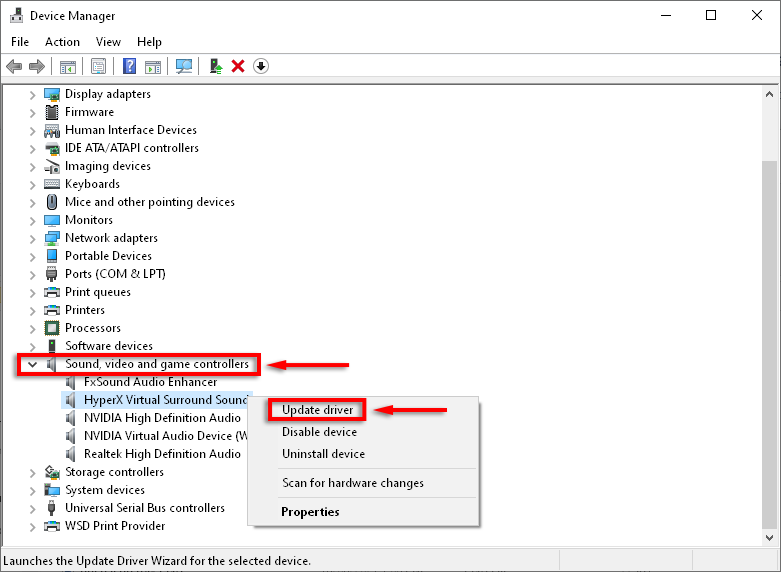Select Properties in the context menu
This screenshot has height=572, width=781.
(310, 512)
